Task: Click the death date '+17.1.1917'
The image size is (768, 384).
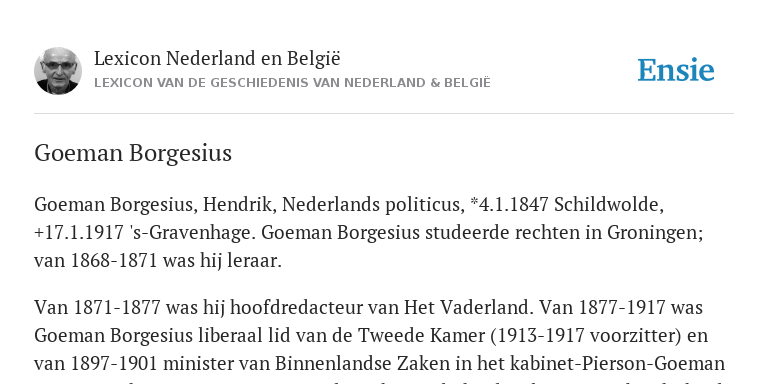Action: tap(79, 233)
